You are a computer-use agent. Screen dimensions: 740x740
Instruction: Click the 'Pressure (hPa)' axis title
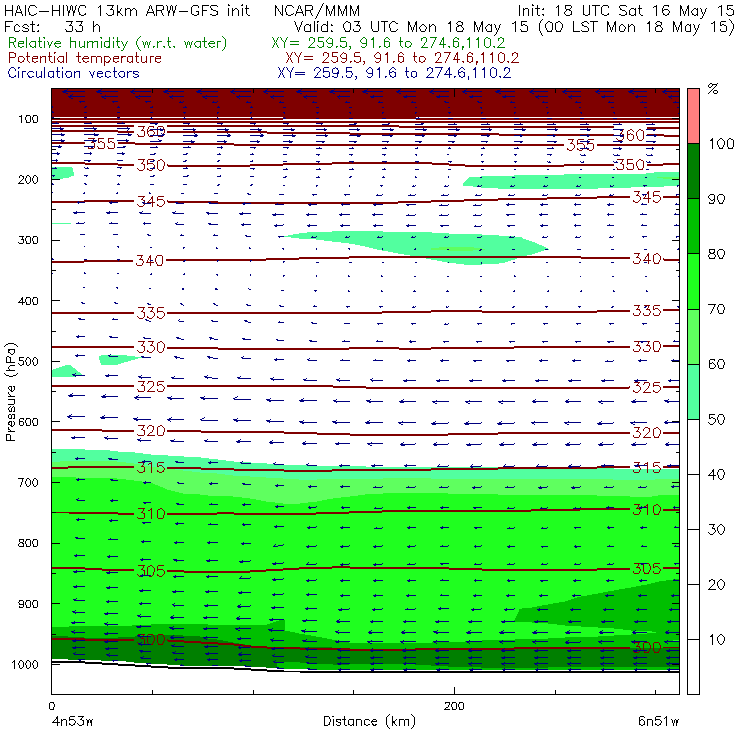[x=11, y=392]
